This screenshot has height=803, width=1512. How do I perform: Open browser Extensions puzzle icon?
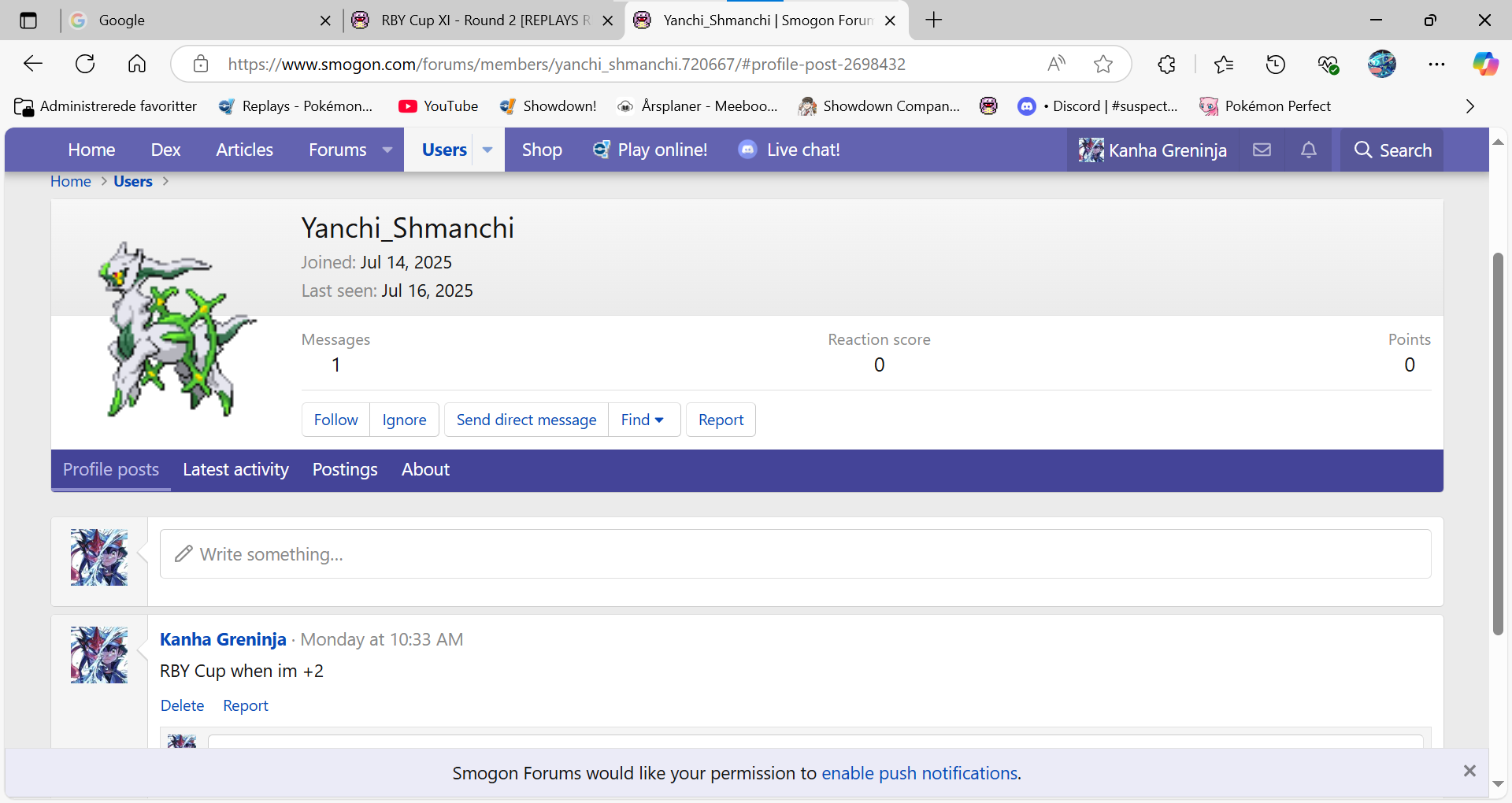click(1167, 64)
